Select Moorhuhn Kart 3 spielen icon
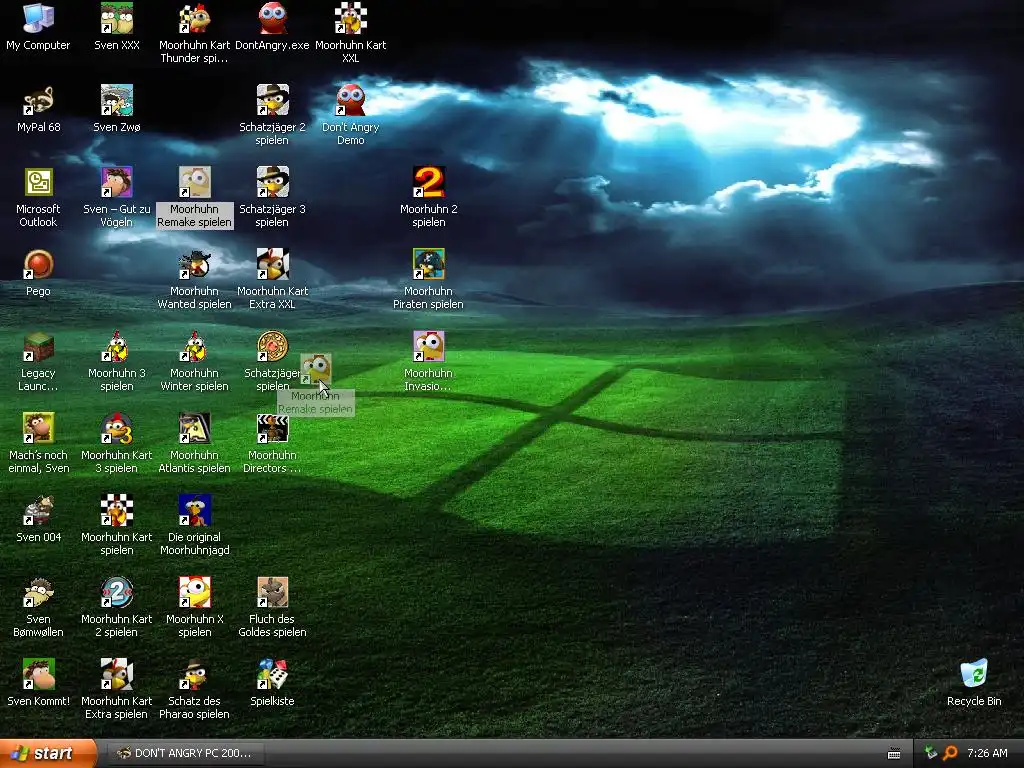1024x768 pixels. (x=116, y=428)
